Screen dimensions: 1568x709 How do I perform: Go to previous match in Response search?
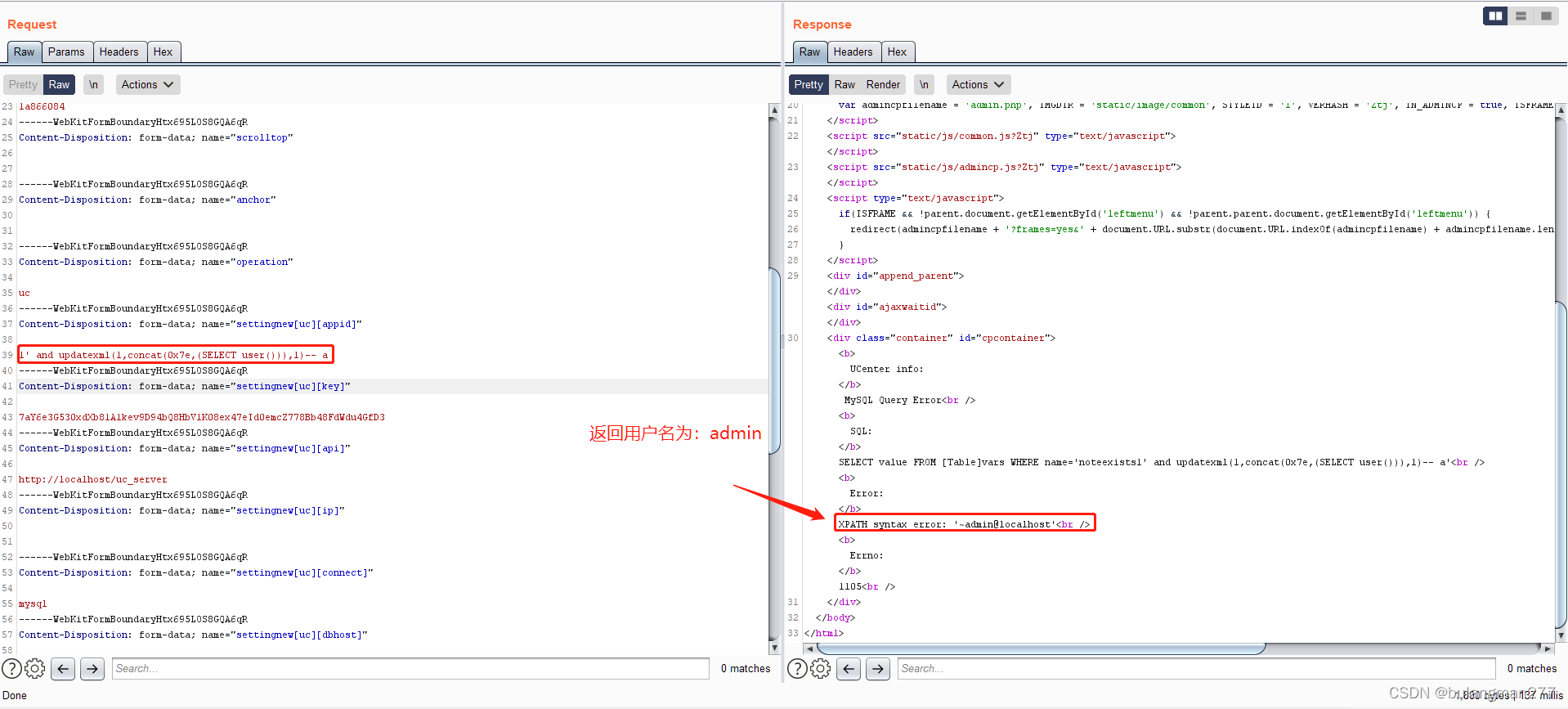point(849,669)
